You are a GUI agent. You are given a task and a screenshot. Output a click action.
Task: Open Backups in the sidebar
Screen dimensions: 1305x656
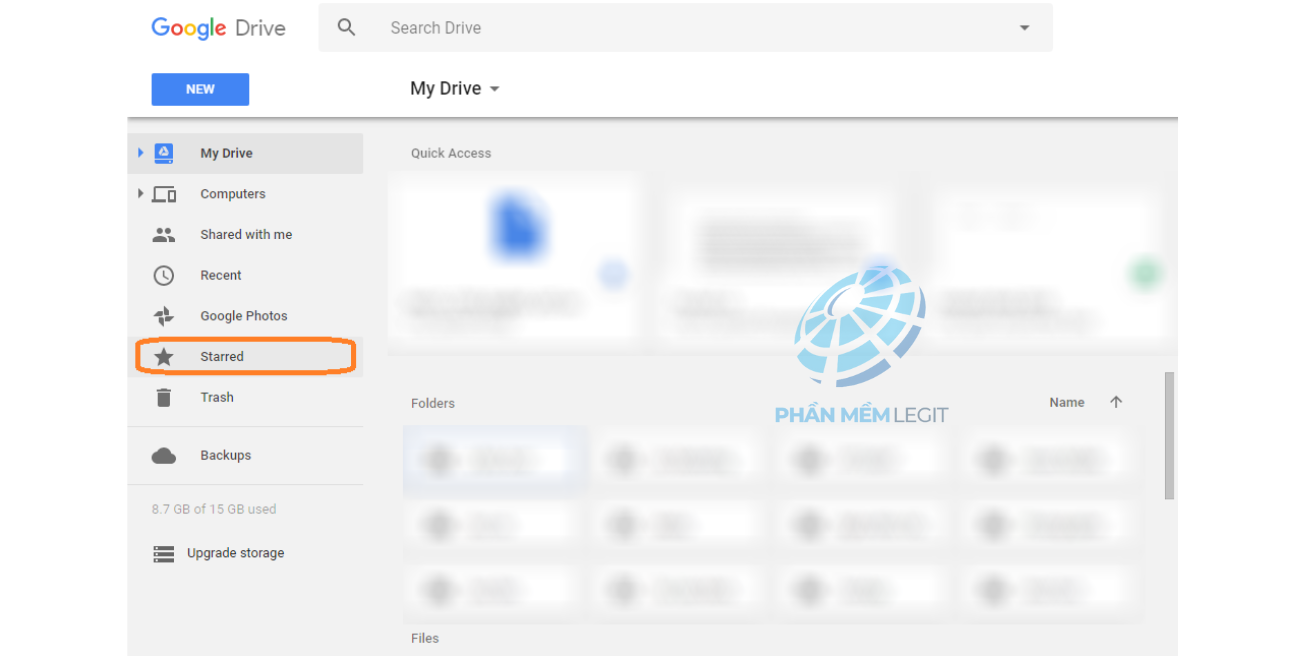[x=226, y=456]
